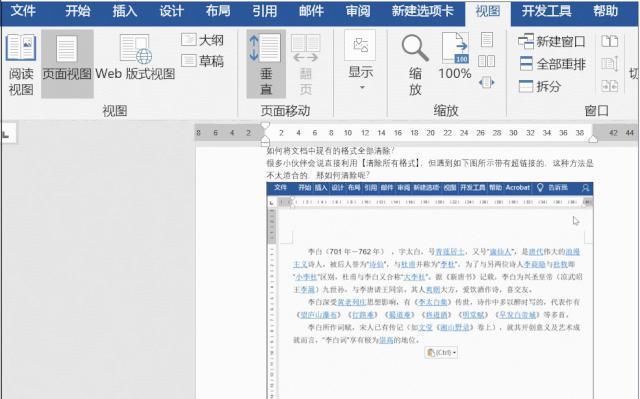The height and width of the screenshot is (399, 640).
Task: Open the 新建选项卡 tab
Action: click(422, 11)
